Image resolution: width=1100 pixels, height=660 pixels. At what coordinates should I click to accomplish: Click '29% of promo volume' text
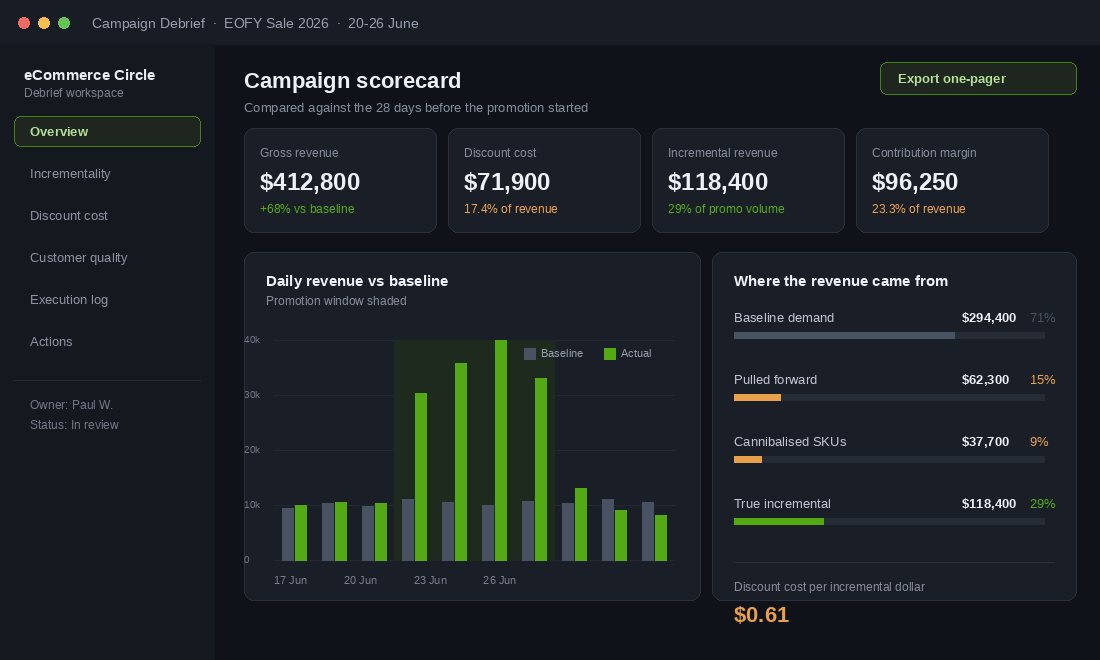coord(726,209)
